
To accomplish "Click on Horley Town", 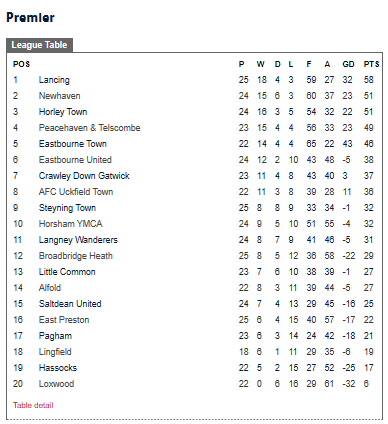I will click(63, 112).
